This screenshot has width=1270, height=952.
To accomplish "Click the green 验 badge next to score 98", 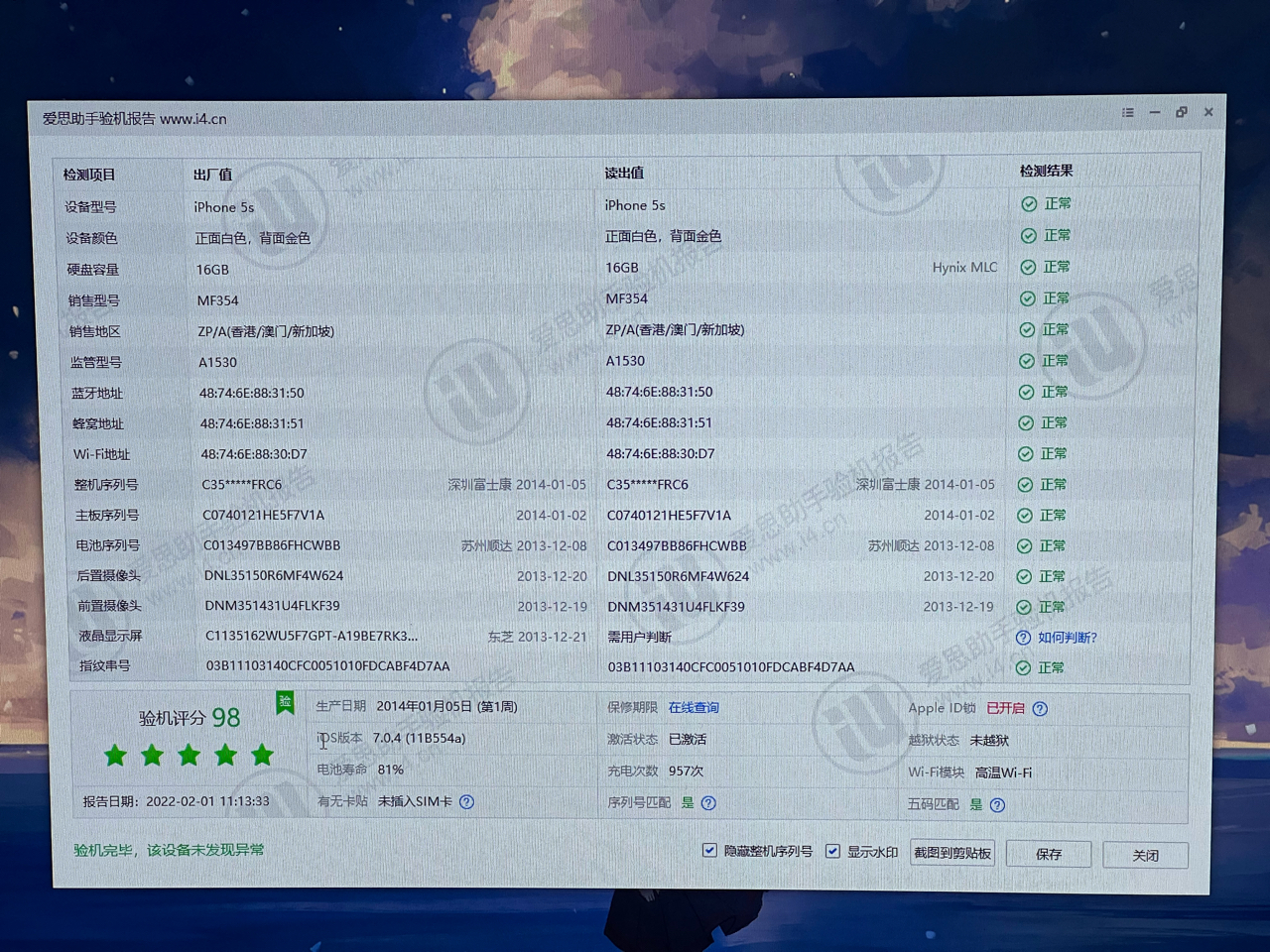I will [285, 701].
